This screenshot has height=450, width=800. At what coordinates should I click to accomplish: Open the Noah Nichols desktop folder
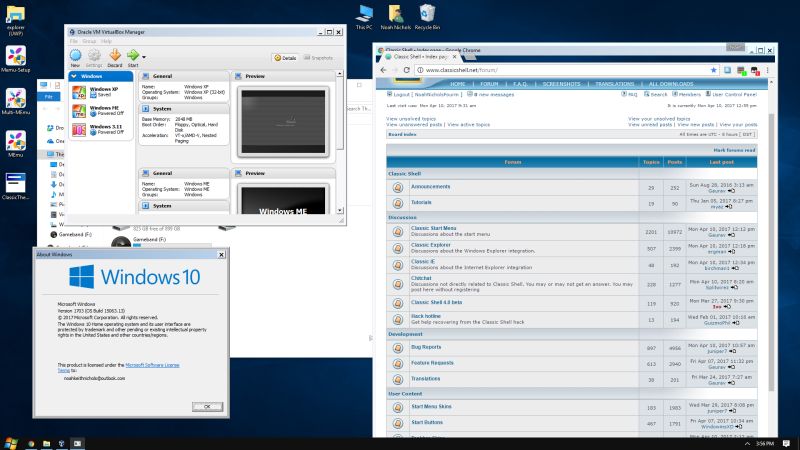[x=395, y=17]
